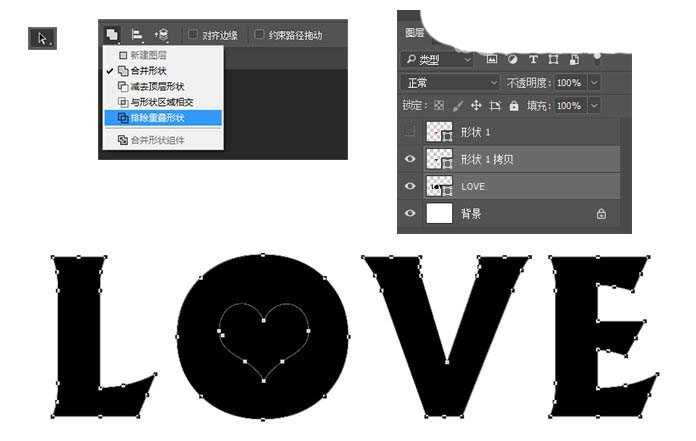Image resolution: width=696 pixels, height=441 pixels.
Task: Click the path arrangement stack icon
Action: click(x=161, y=35)
